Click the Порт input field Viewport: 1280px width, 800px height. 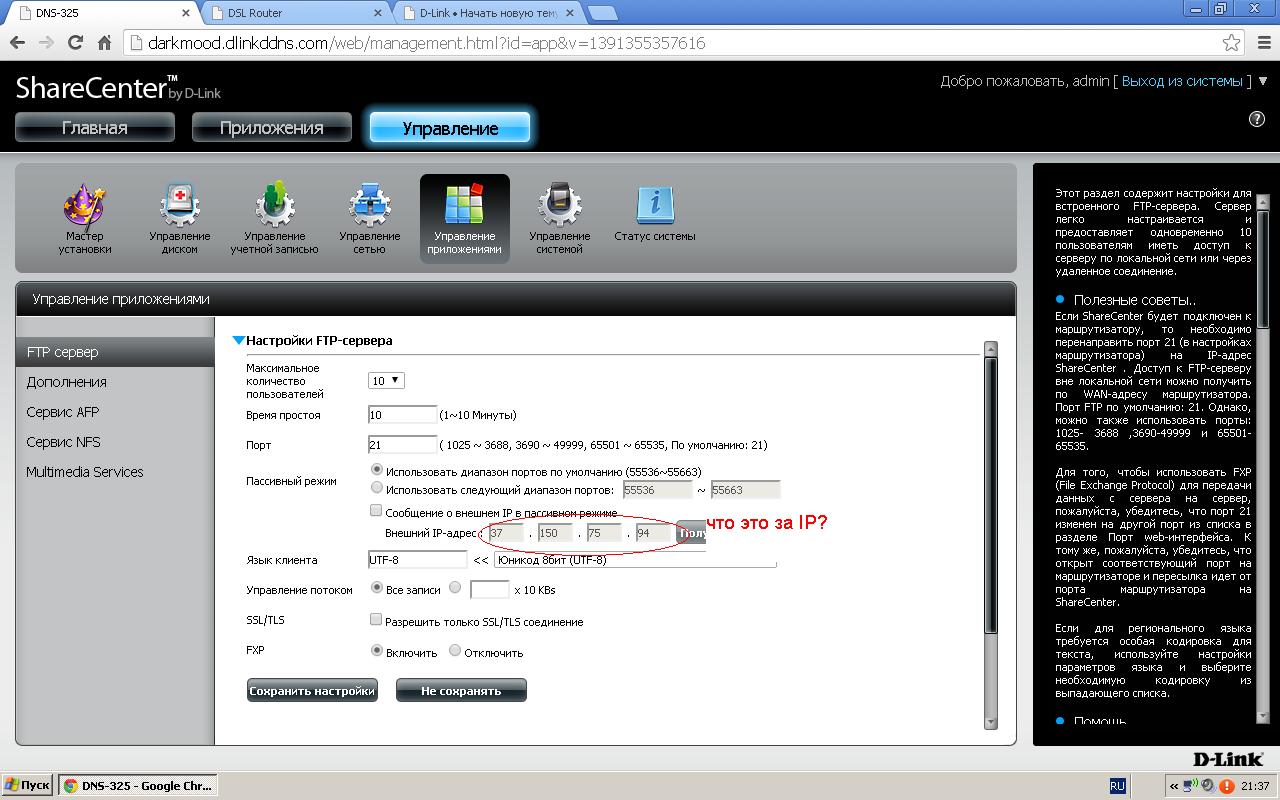coord(402,445)
